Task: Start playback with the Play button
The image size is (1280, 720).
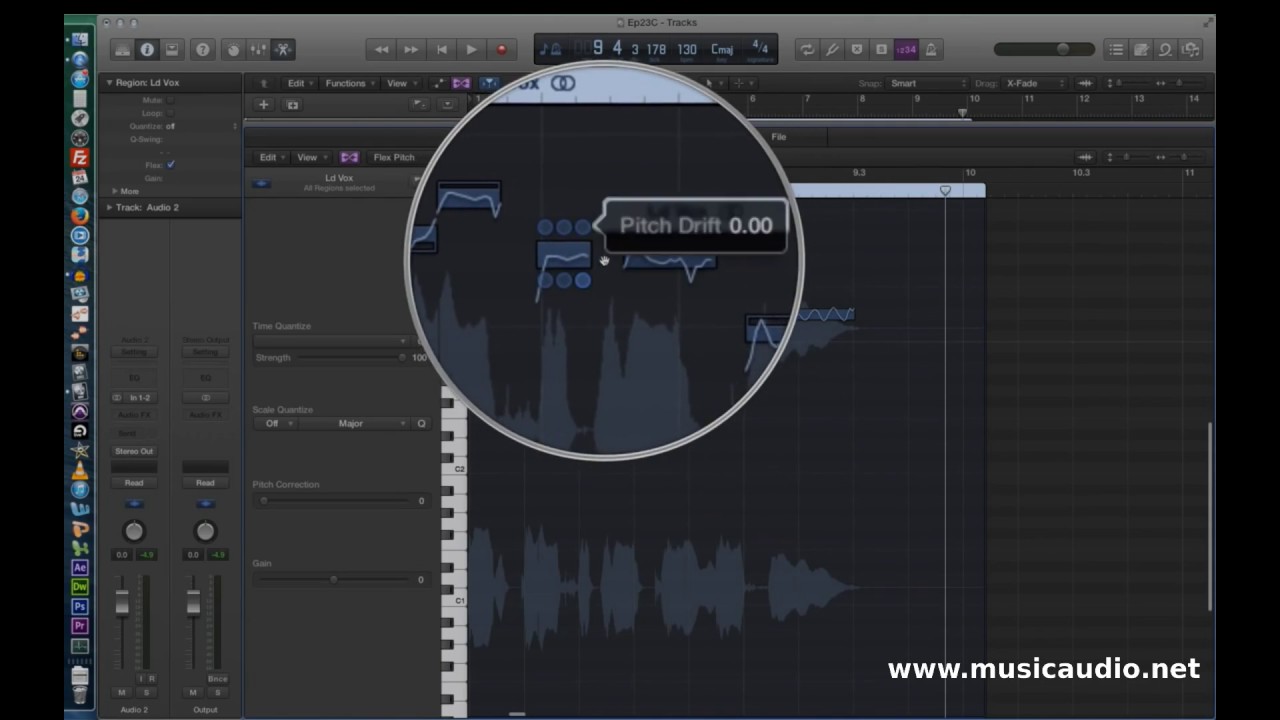Action: point(471,49)
